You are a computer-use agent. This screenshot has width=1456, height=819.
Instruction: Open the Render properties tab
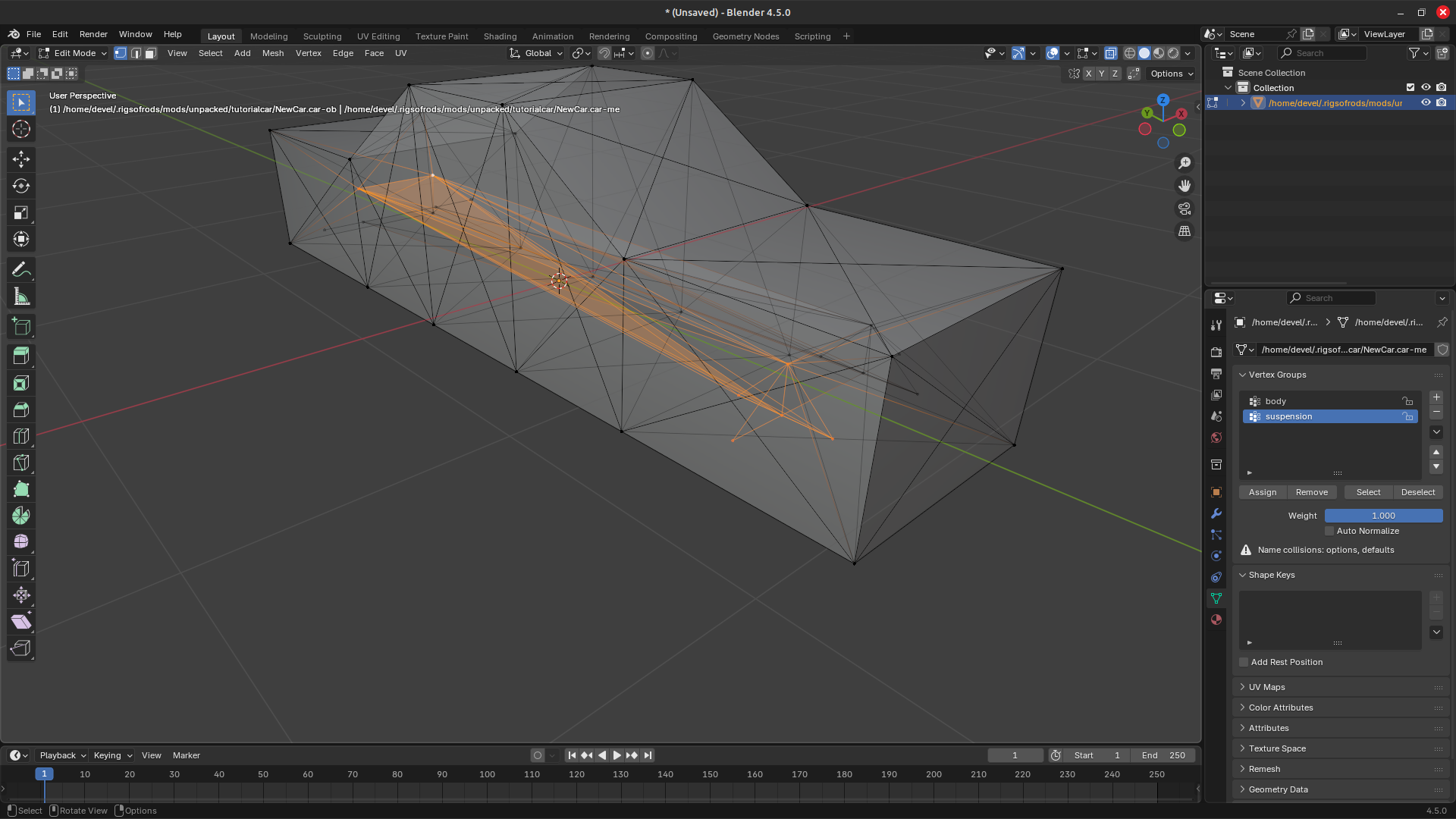point(1216,353)
